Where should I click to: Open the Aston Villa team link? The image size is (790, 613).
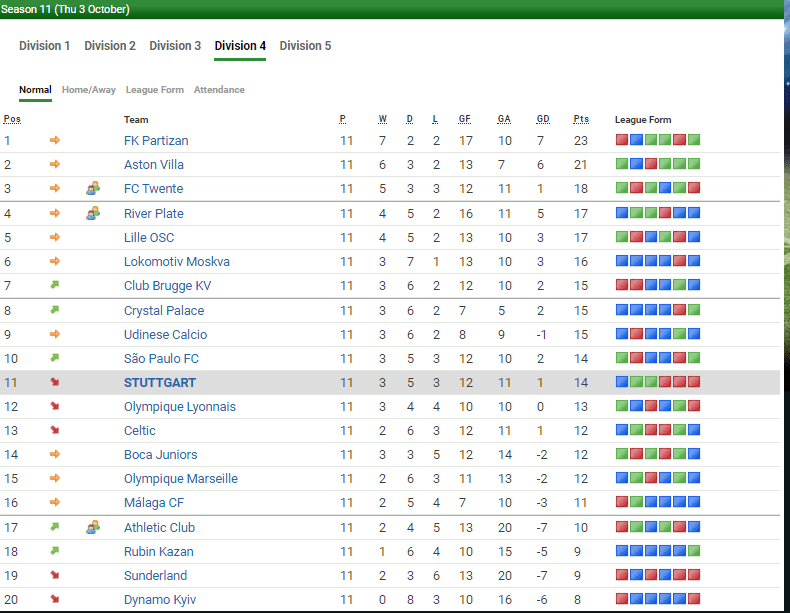coord(154,165)
